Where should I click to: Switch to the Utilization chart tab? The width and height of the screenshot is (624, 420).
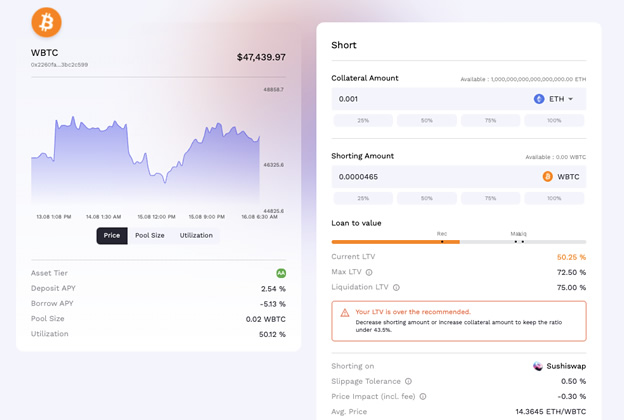(196, 235)
